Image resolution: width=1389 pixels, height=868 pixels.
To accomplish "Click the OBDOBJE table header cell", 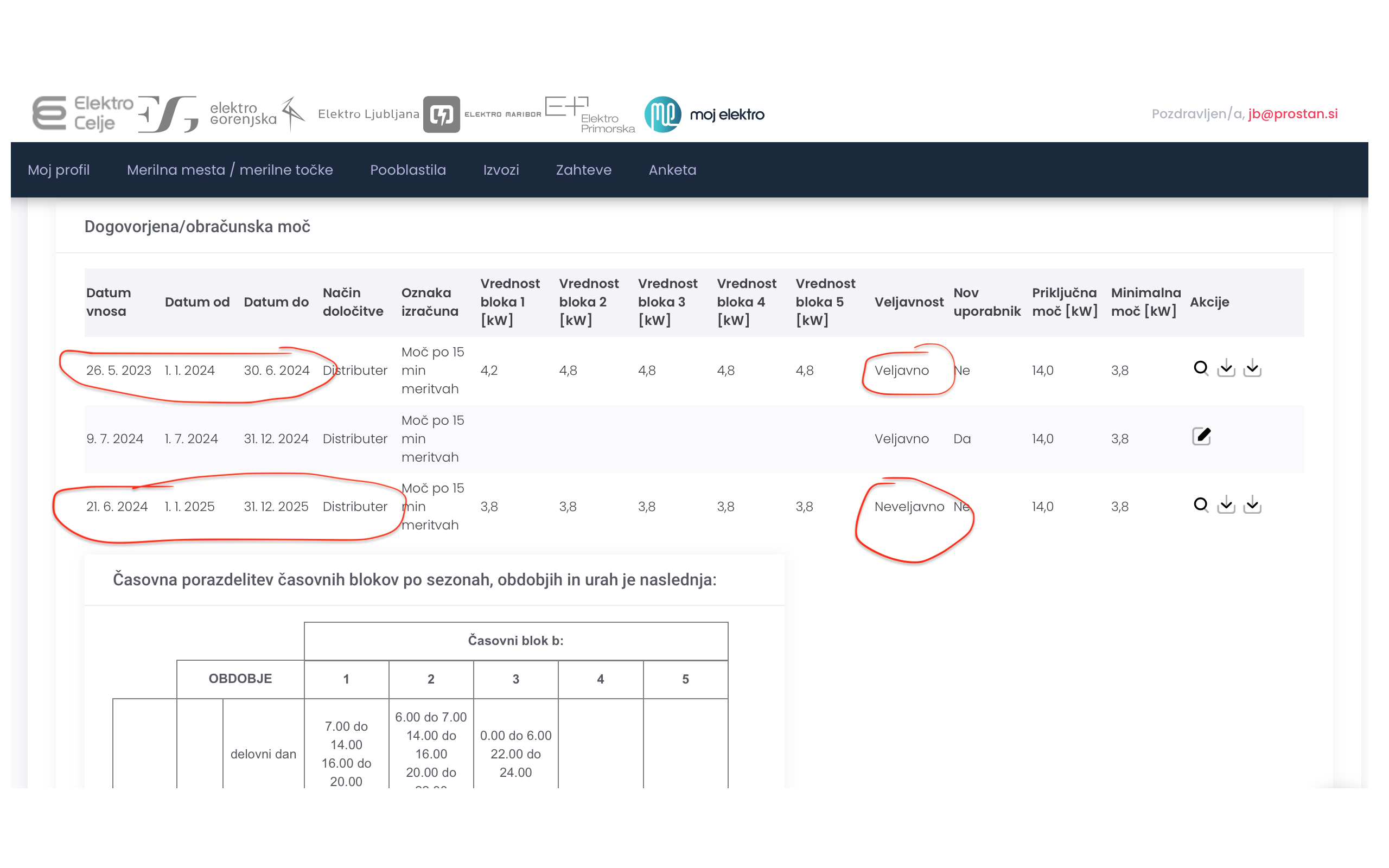I will [240, 679].
